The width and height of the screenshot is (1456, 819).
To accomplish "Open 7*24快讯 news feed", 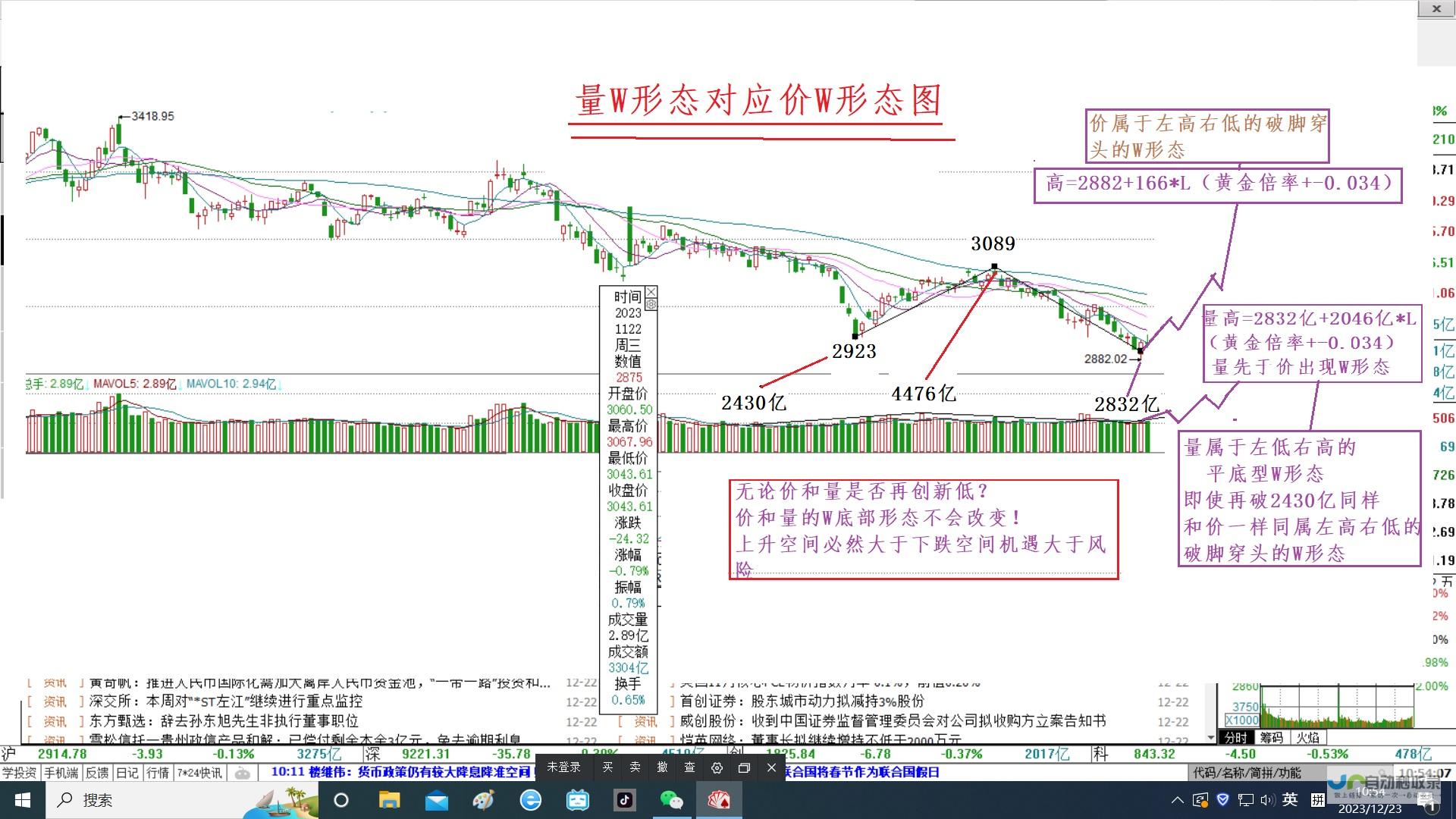I will pos(199,773).
